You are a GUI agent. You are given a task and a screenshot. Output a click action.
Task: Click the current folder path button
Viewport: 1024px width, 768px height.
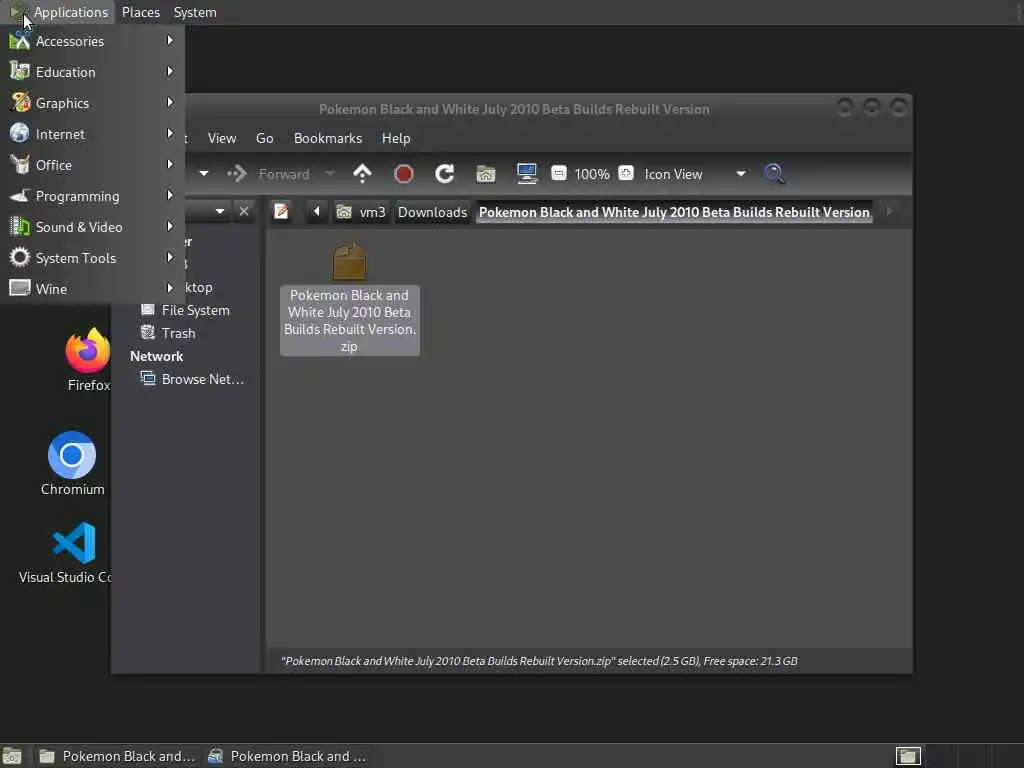[674, 212]
